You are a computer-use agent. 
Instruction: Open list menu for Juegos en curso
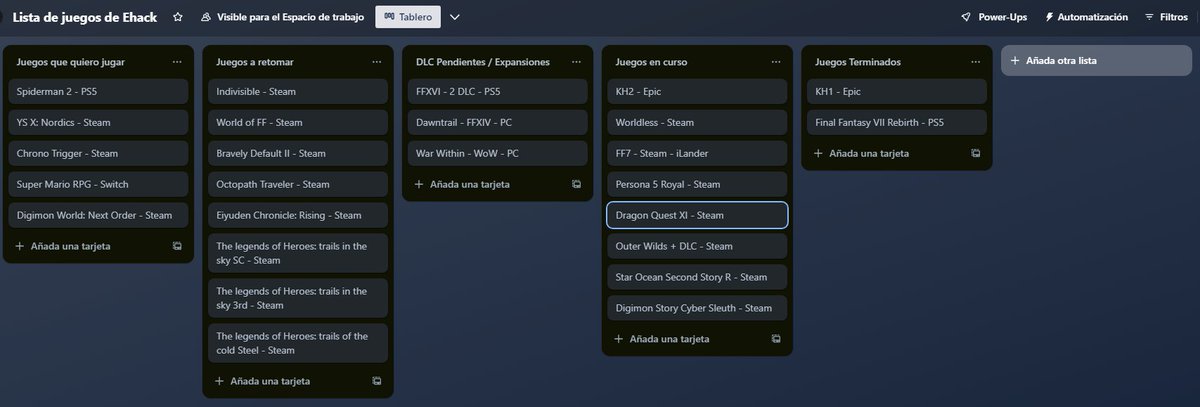point(776,62)
